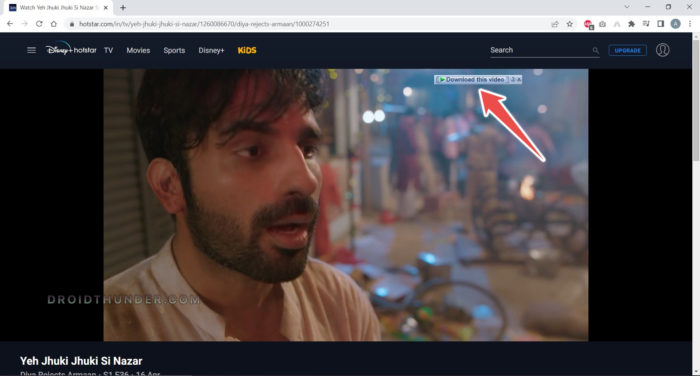
Task: Close the Download this video overlay
Action: (519, 79)
